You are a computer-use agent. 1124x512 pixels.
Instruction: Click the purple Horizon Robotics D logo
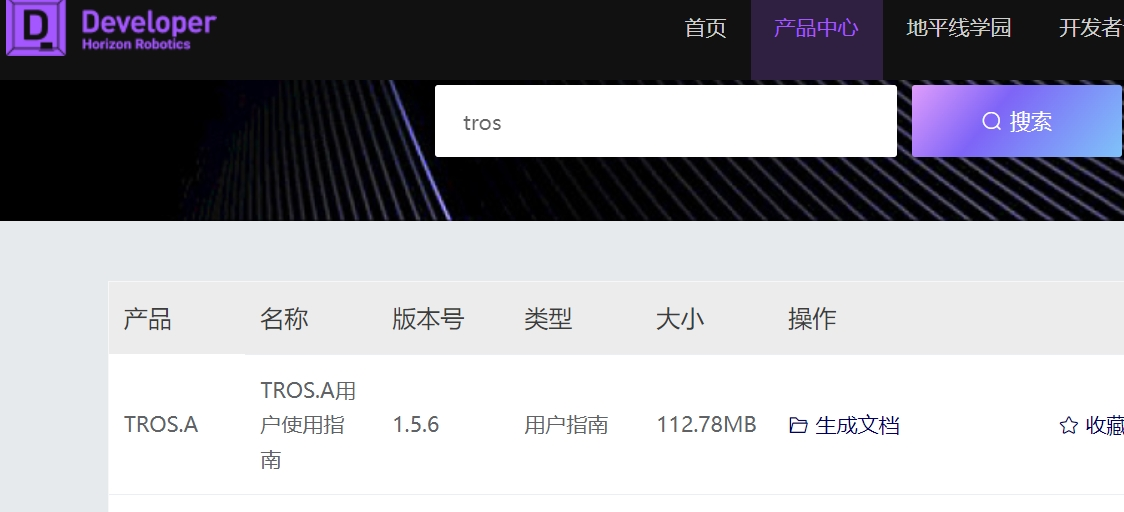coord(36,27)
